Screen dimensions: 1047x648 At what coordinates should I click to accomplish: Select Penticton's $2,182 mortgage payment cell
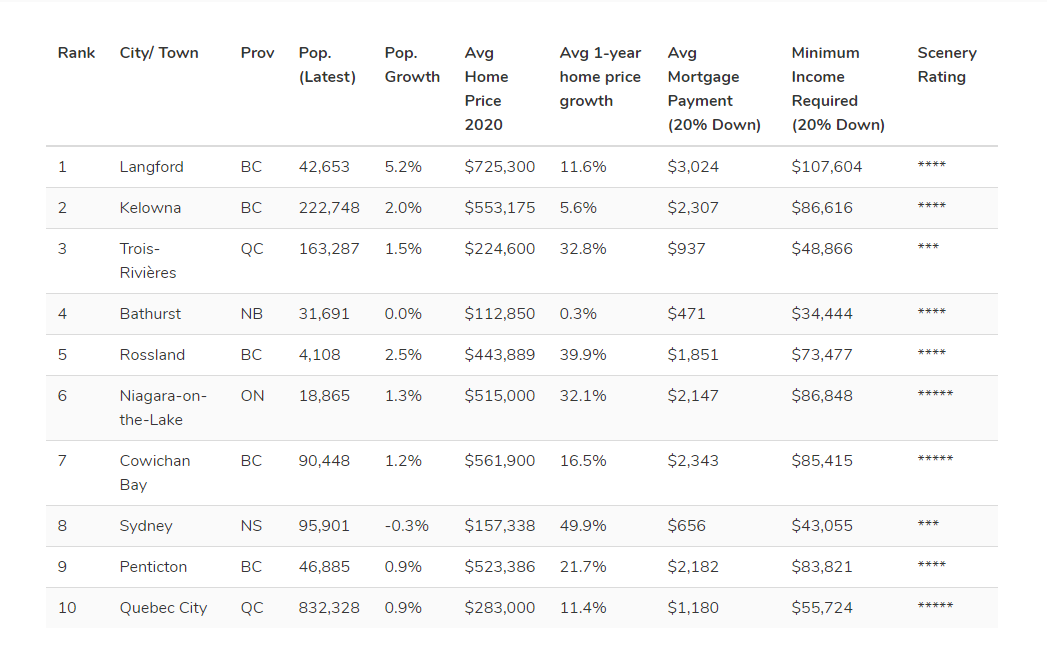[693, 567]
